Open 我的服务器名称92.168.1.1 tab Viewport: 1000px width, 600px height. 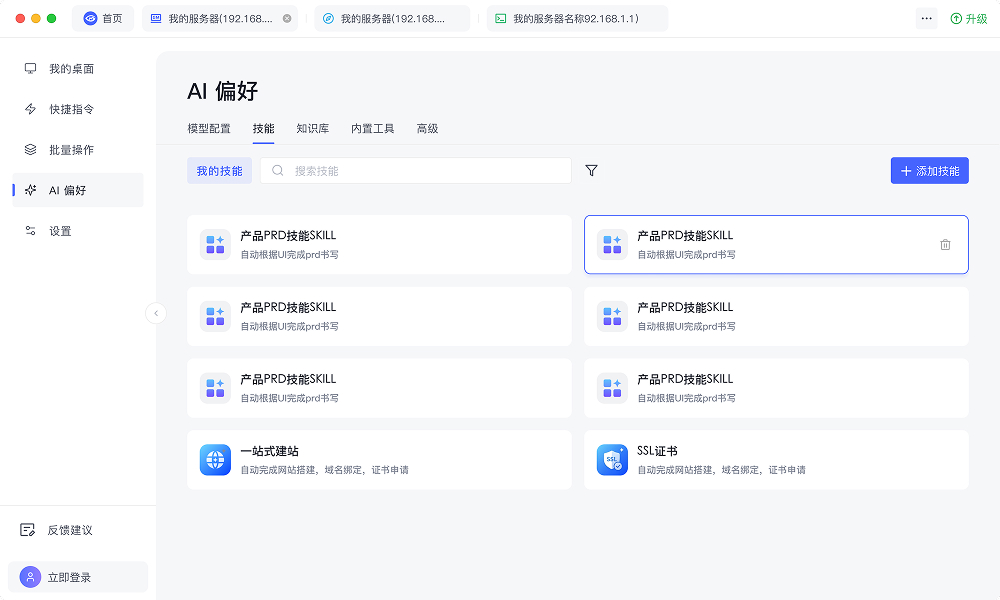(x=577, y=18)
